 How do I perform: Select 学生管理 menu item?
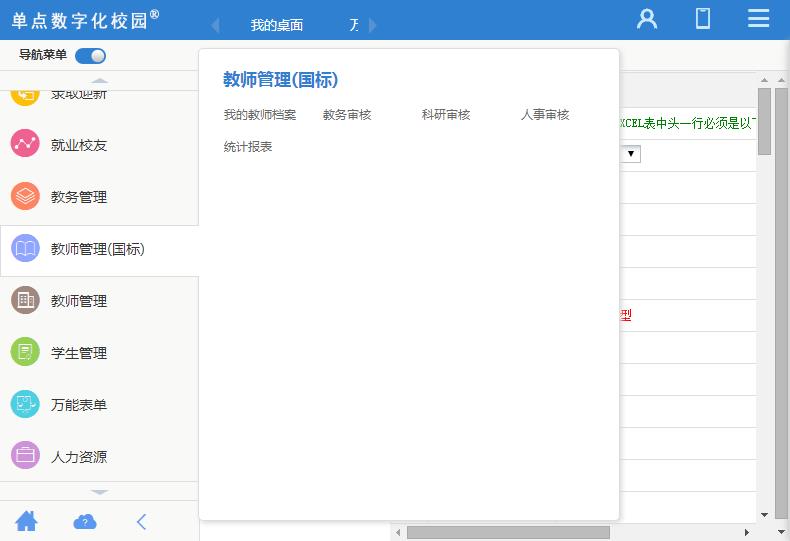tap(79, 353)
